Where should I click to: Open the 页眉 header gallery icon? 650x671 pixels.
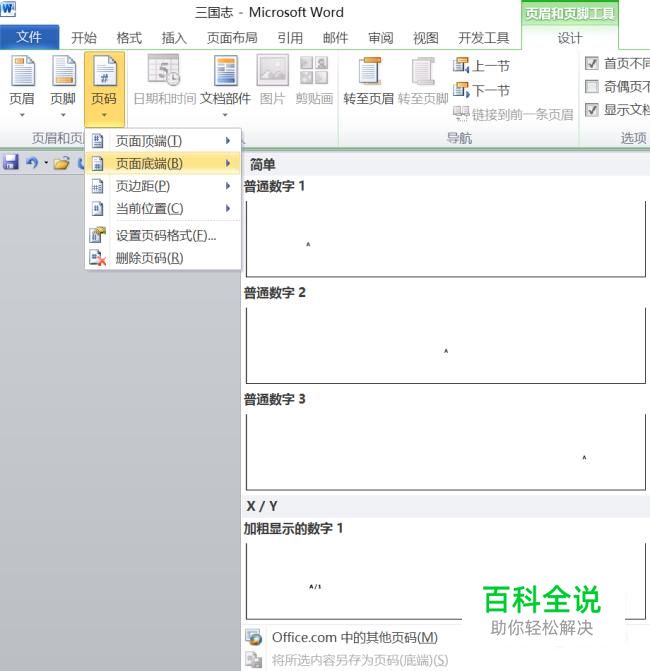[x=22, y=71]
